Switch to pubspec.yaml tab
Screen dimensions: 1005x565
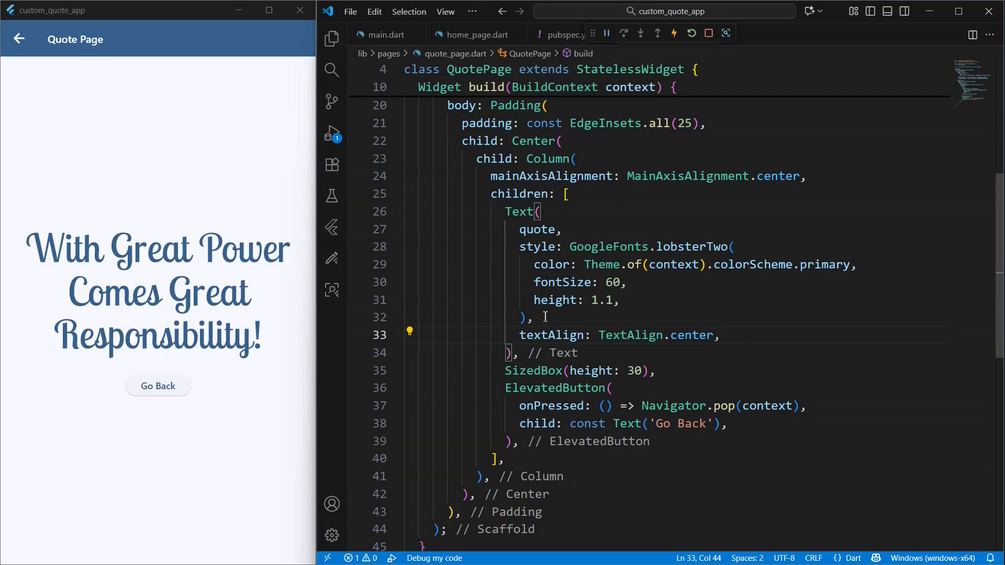coord(560,35)
